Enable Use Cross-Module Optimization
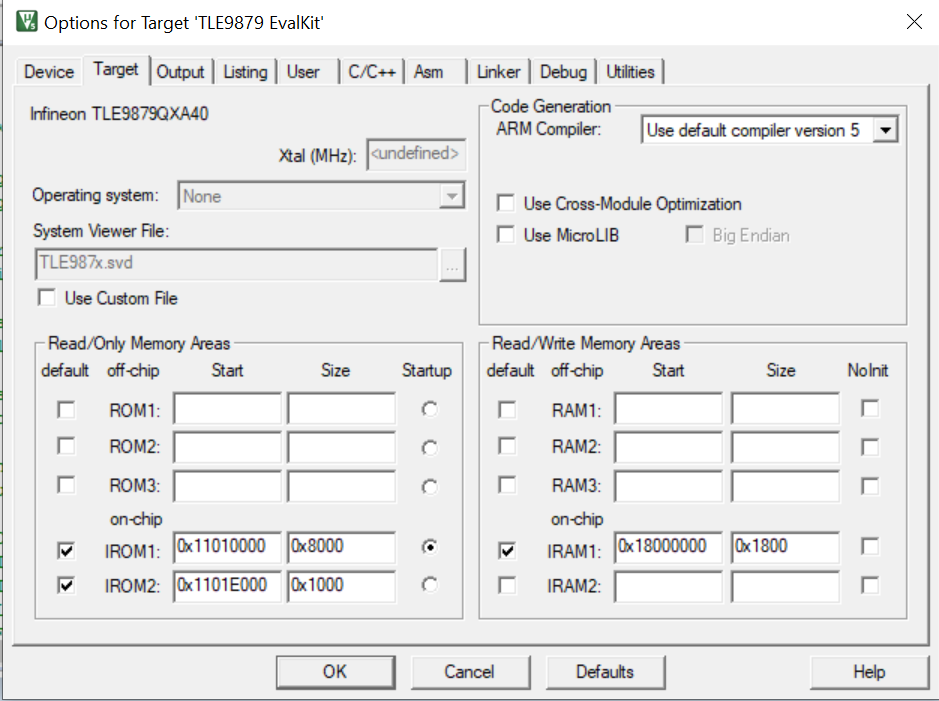939x701 pixels. (x=506, y=202)
